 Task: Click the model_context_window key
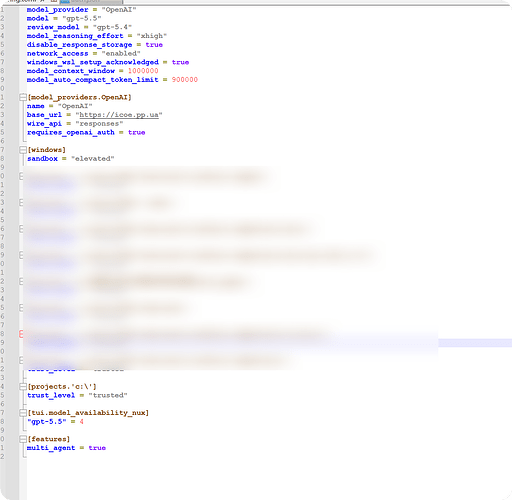[x=71, y=71]
